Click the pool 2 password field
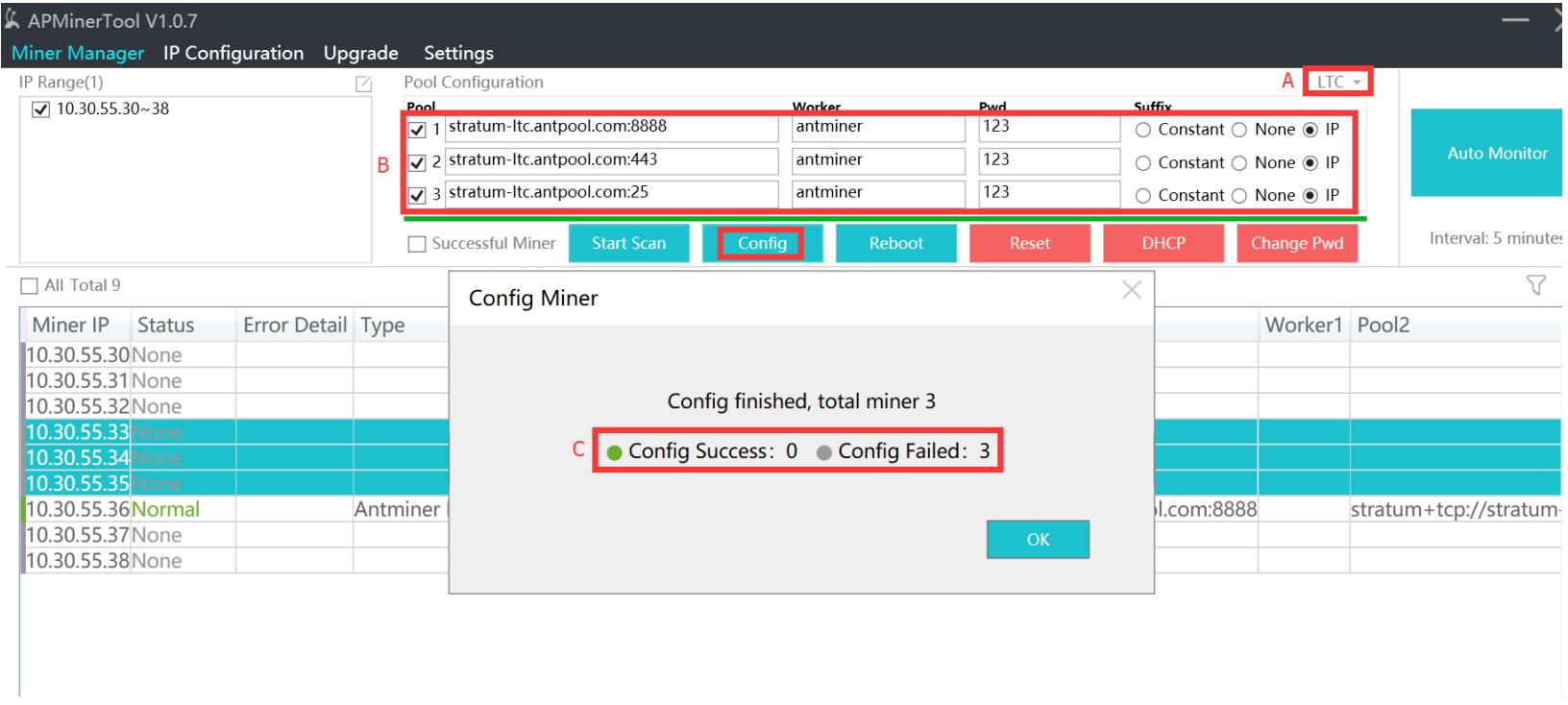This screenshot has height=705, width=1568. (x=1049, y=161)
